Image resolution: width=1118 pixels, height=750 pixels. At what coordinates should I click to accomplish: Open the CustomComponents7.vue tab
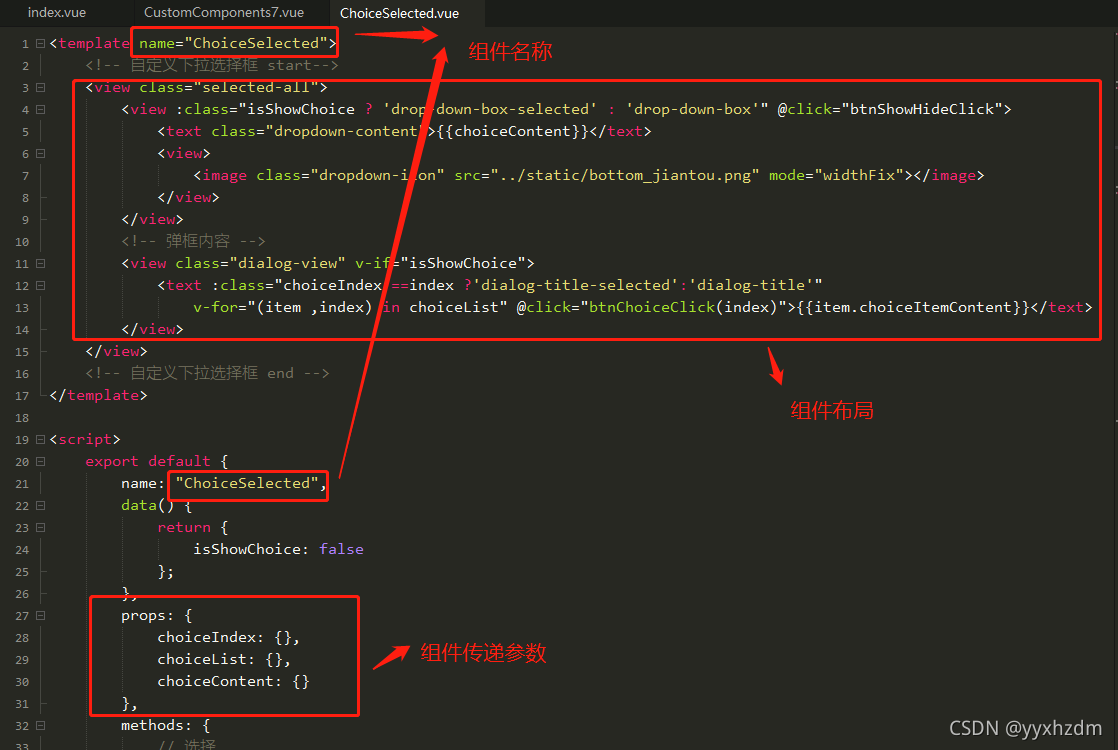[x=224, y=13]
